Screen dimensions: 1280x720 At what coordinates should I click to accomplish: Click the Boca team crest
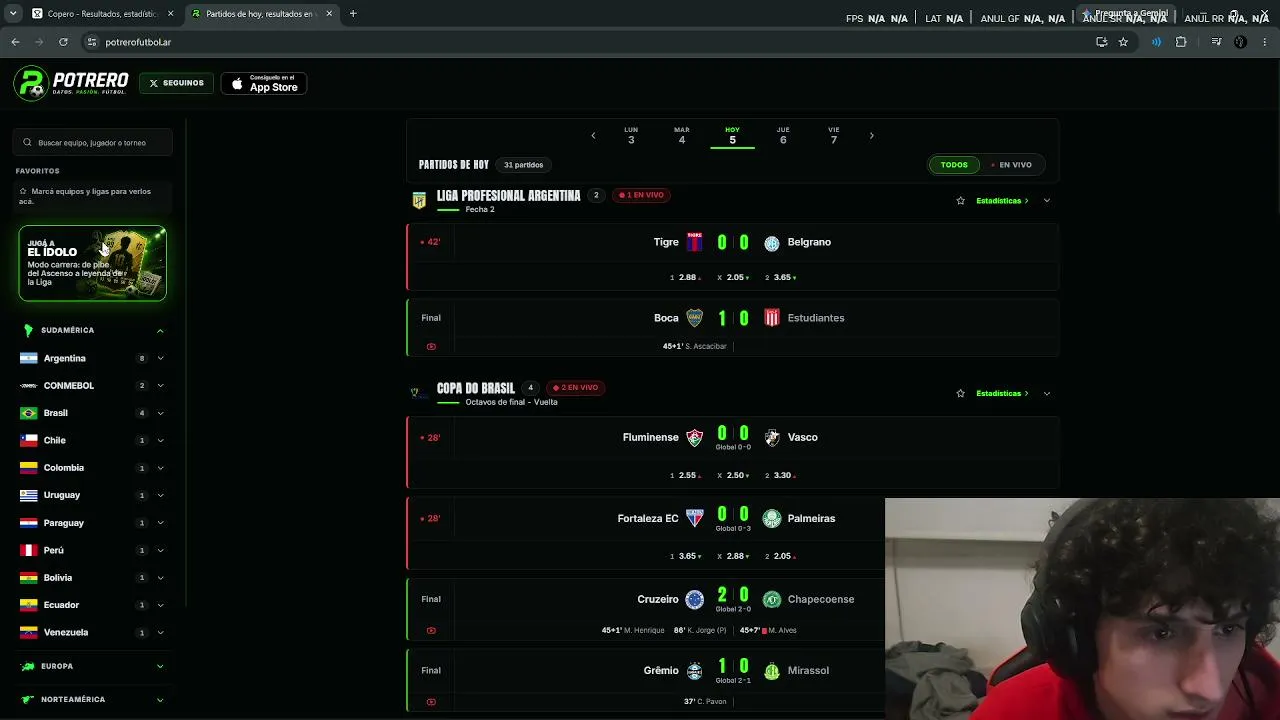click(x=694, y=318)
